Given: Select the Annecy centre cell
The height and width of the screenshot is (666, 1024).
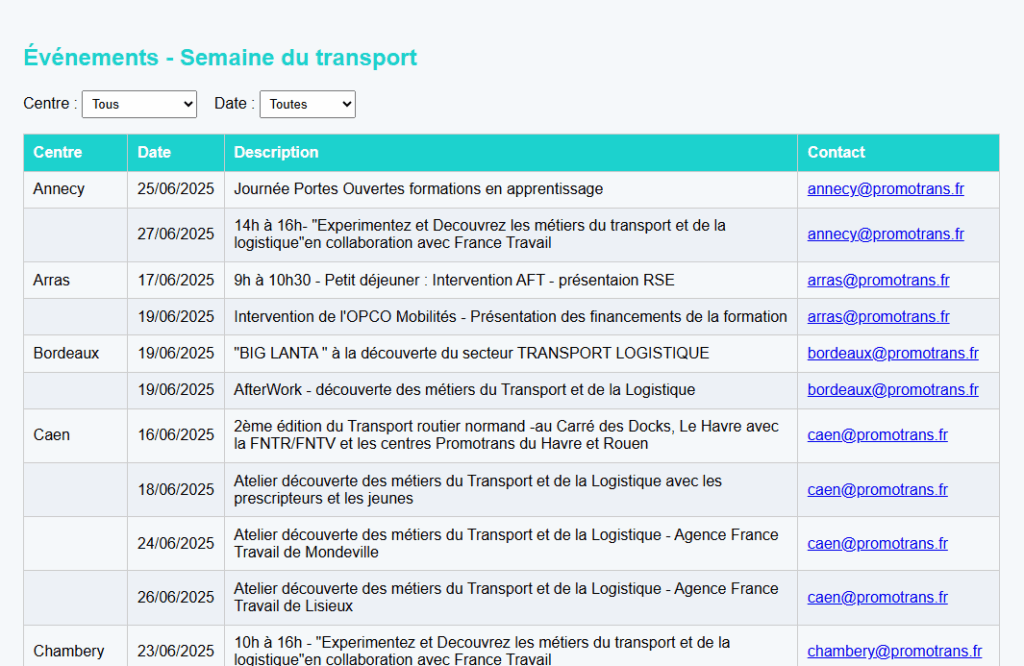Looking at the screenshot, I should tap(76, 189).
